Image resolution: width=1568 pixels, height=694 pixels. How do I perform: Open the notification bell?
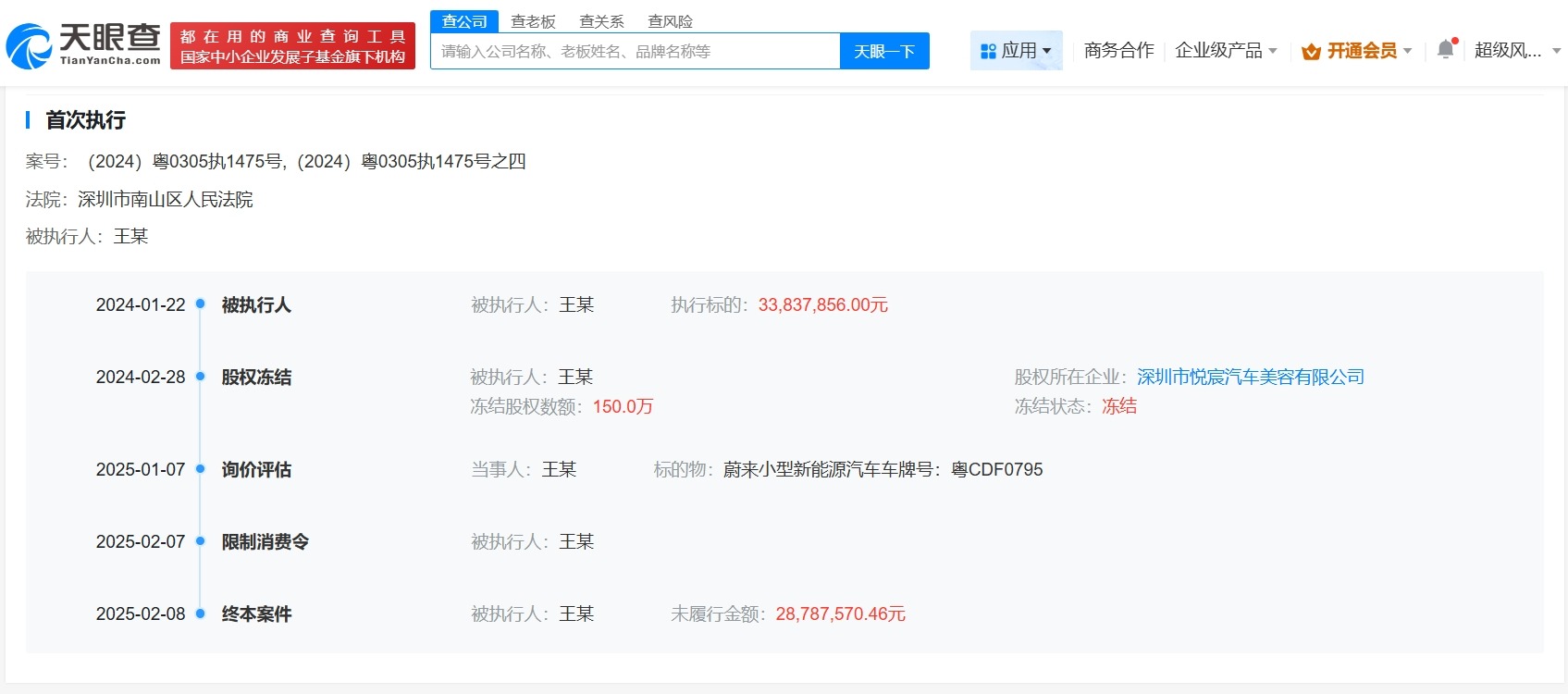(1446, 50)
